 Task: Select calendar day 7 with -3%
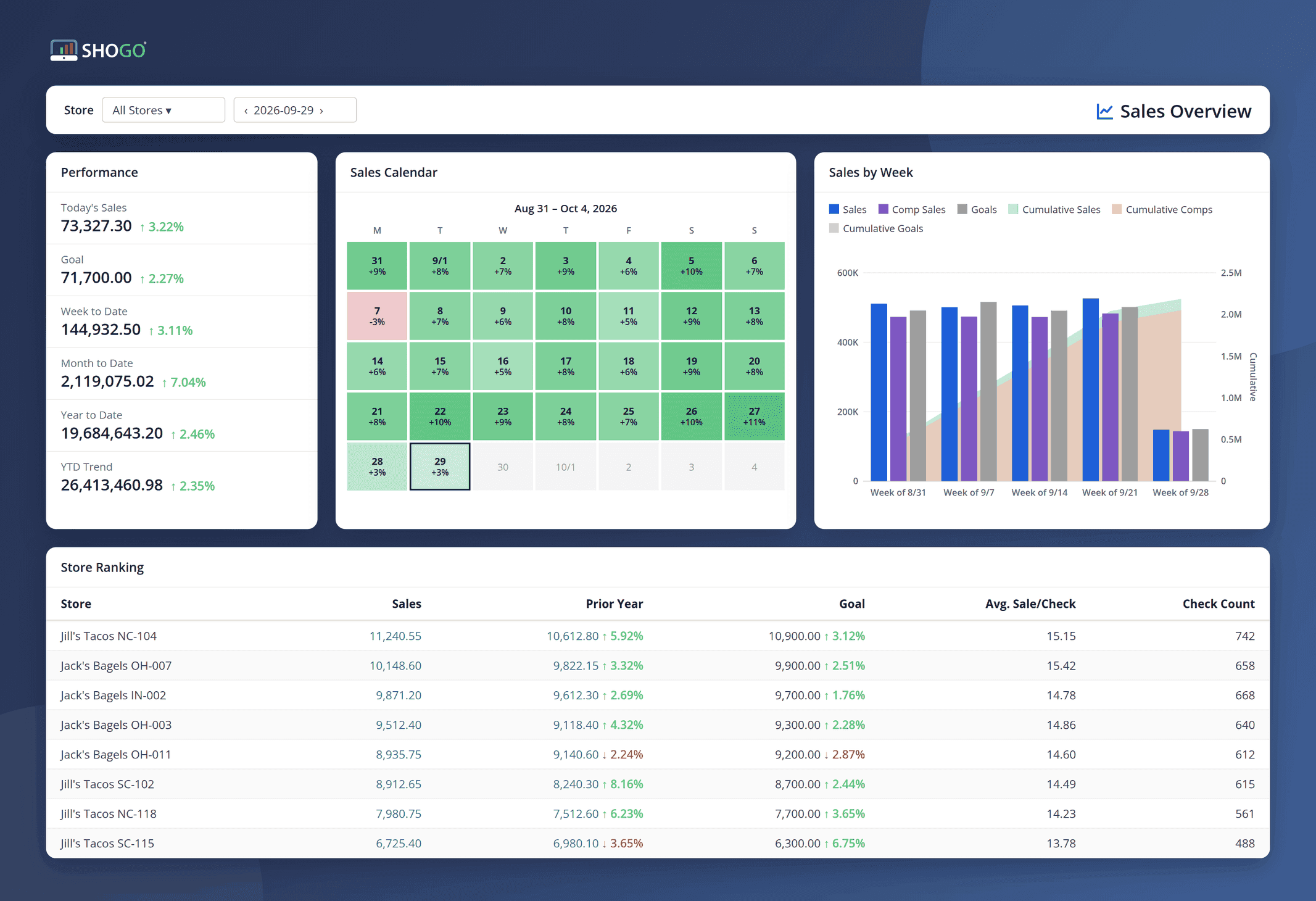(x=377, y=316)
